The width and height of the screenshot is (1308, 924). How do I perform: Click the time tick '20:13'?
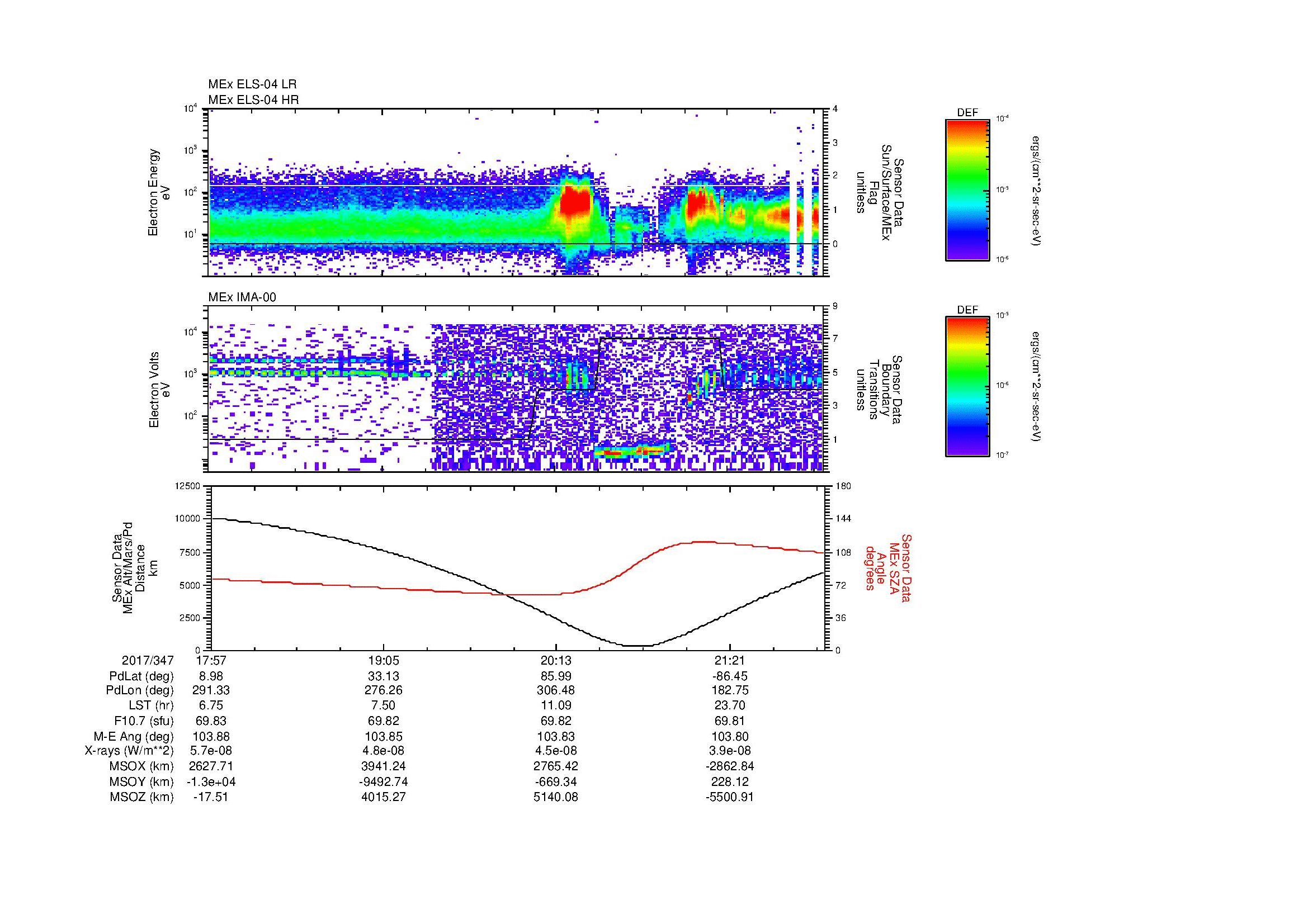pos(556,660)
